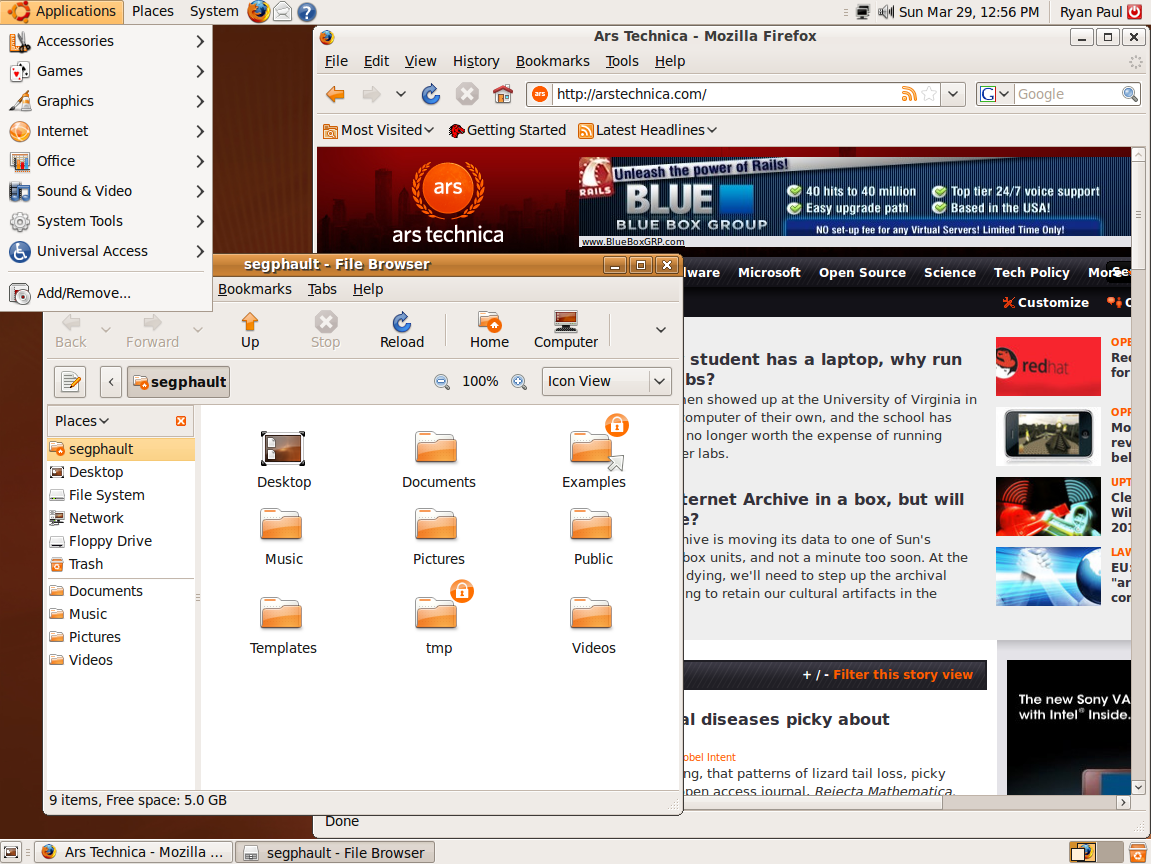Click the Firefox stop loading button
The height and width of the screenshot is (866, 1151).
[x=467, y=94]
